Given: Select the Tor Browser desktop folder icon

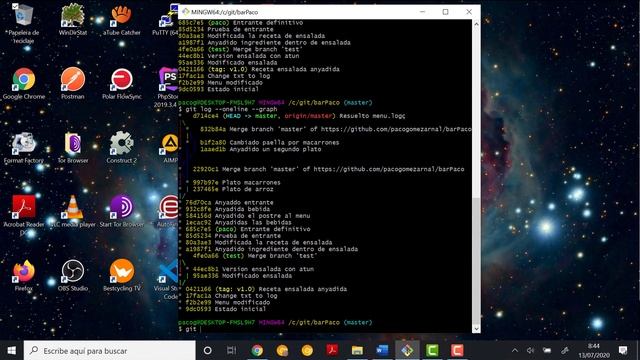Looking at the screenshot, I should tap(73, 148).
